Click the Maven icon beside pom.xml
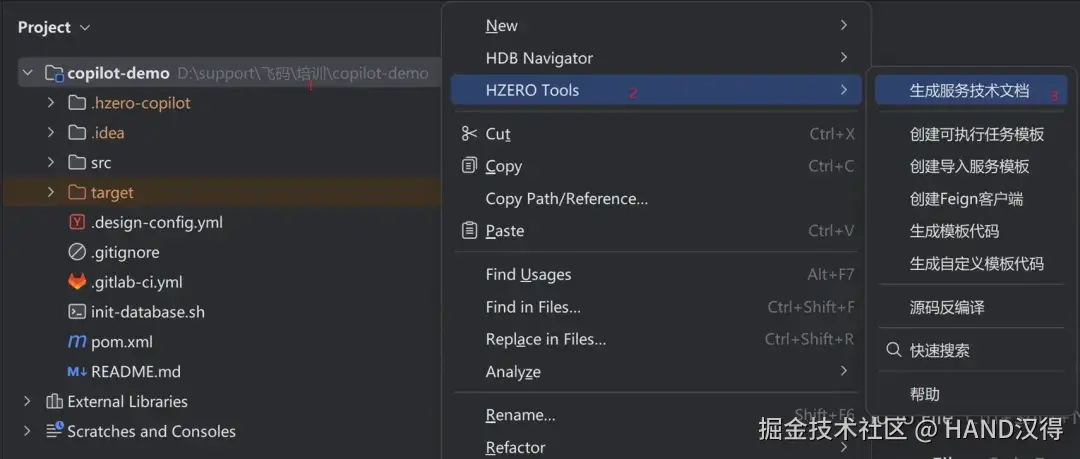Image resolution: width=1080 pixels, height=459 pixels. pyautogui.click(x=77, y=342)
